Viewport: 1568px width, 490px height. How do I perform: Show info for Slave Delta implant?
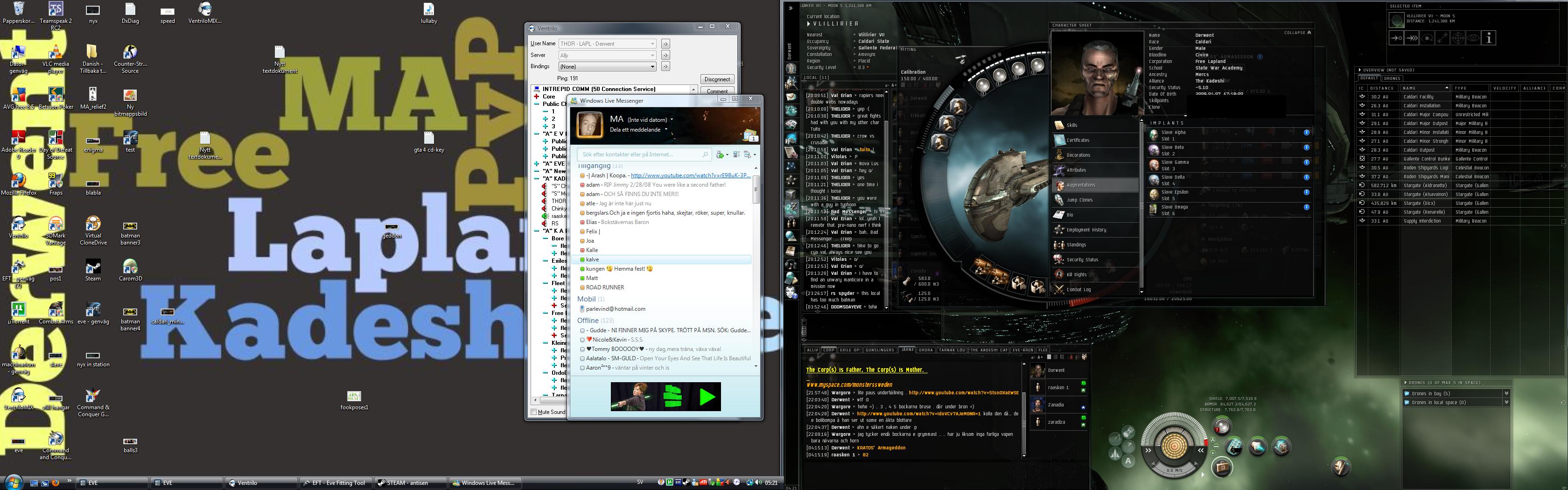pos(1306,177)
